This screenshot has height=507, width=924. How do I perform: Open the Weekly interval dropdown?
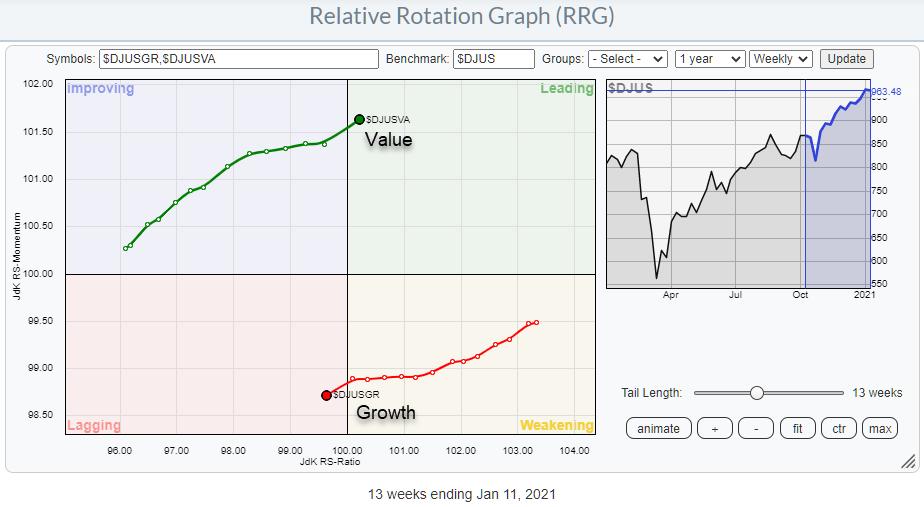[781, 59]
